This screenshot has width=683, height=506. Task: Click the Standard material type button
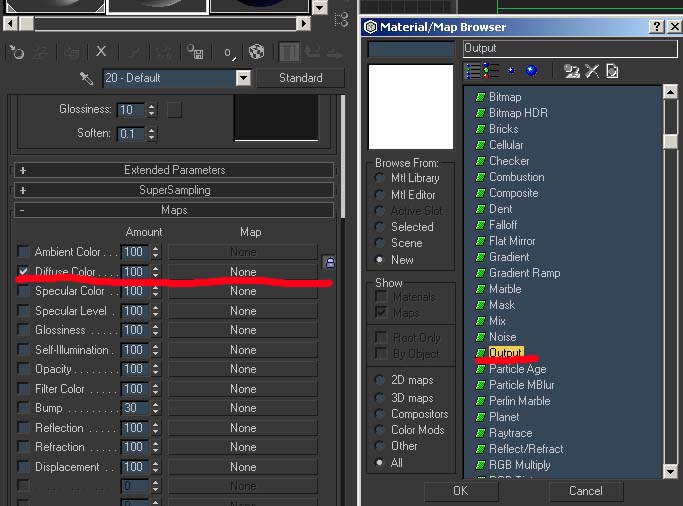pyautogui.click(x=301, y=78)
